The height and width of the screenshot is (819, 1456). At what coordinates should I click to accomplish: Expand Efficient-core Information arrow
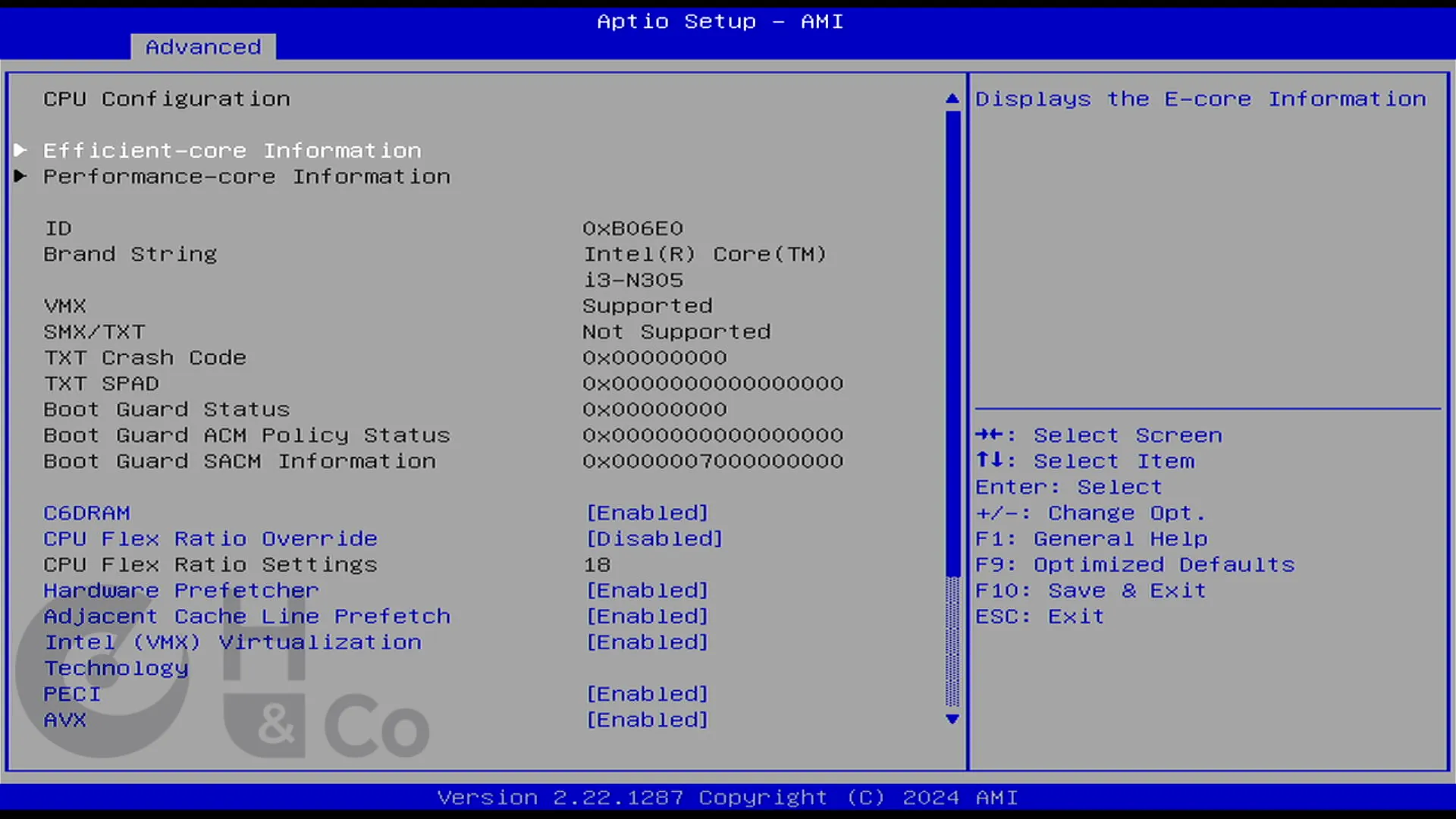coord(20,150)
